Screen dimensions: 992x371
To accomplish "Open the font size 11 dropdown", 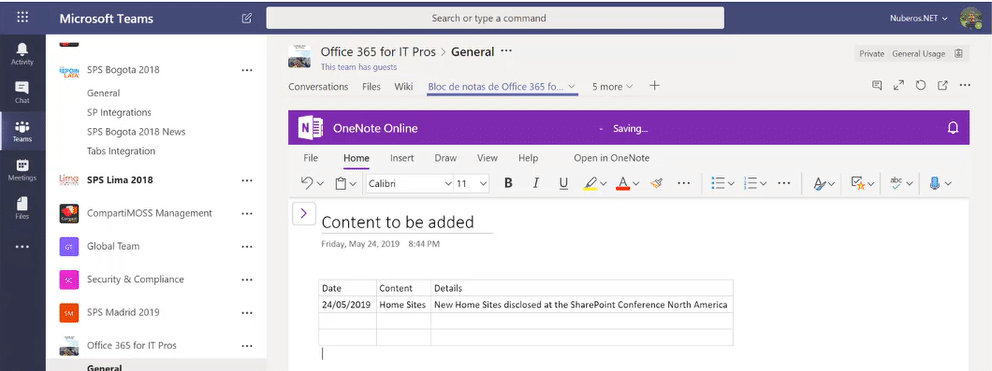I will (x=471, y=184).
